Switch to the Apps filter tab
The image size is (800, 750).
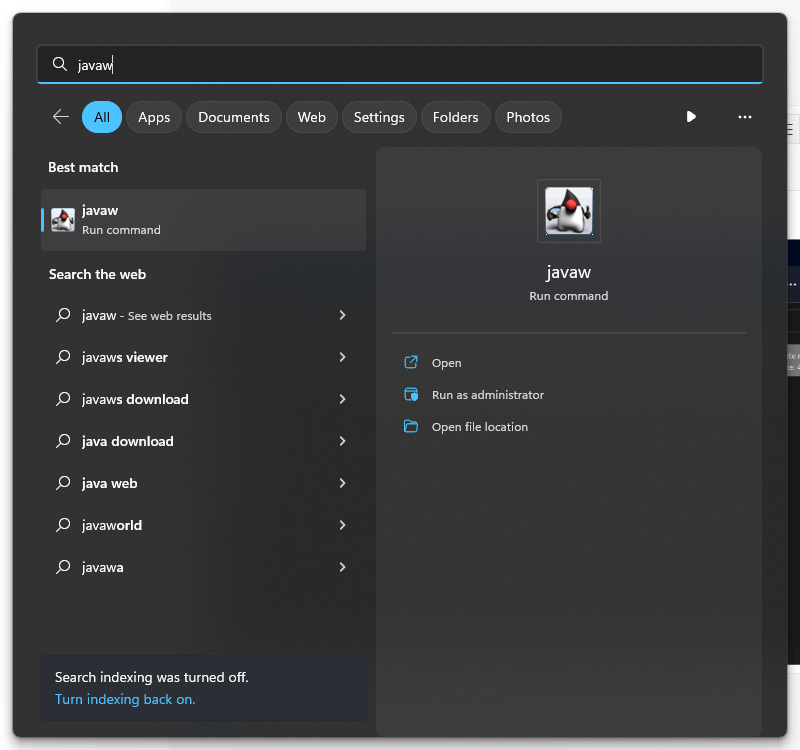(x=154, y=117)
